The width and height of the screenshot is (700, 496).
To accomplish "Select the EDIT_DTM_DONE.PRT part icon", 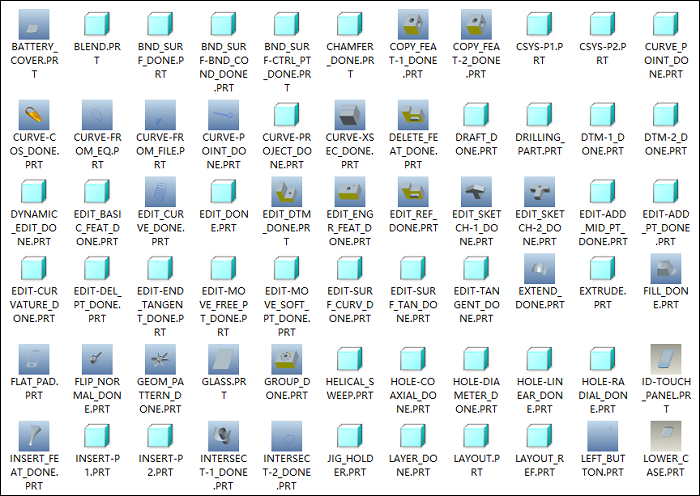I will tap(287, 192).
